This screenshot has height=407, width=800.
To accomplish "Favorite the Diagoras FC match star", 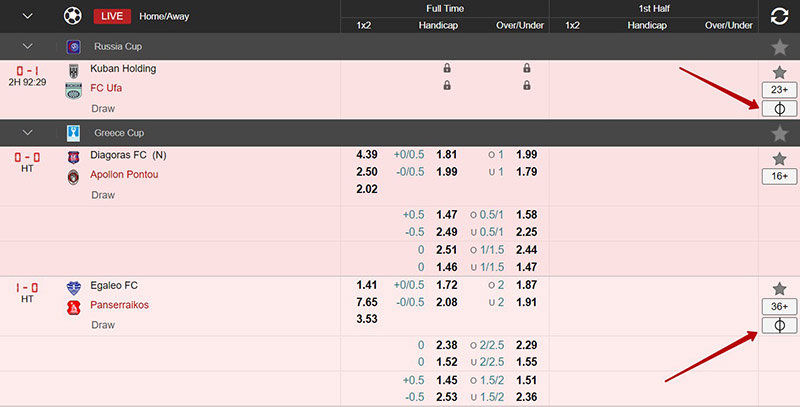I will click(x=779, y=158).
